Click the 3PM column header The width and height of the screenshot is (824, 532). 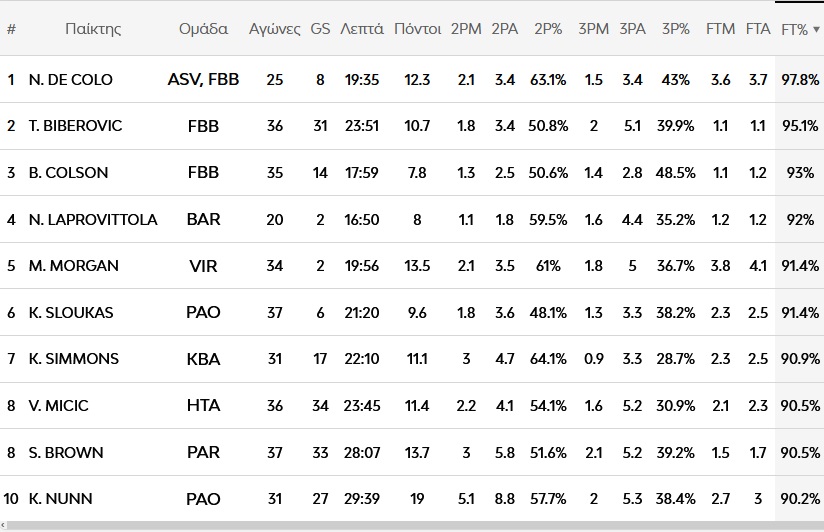point(593,29)
